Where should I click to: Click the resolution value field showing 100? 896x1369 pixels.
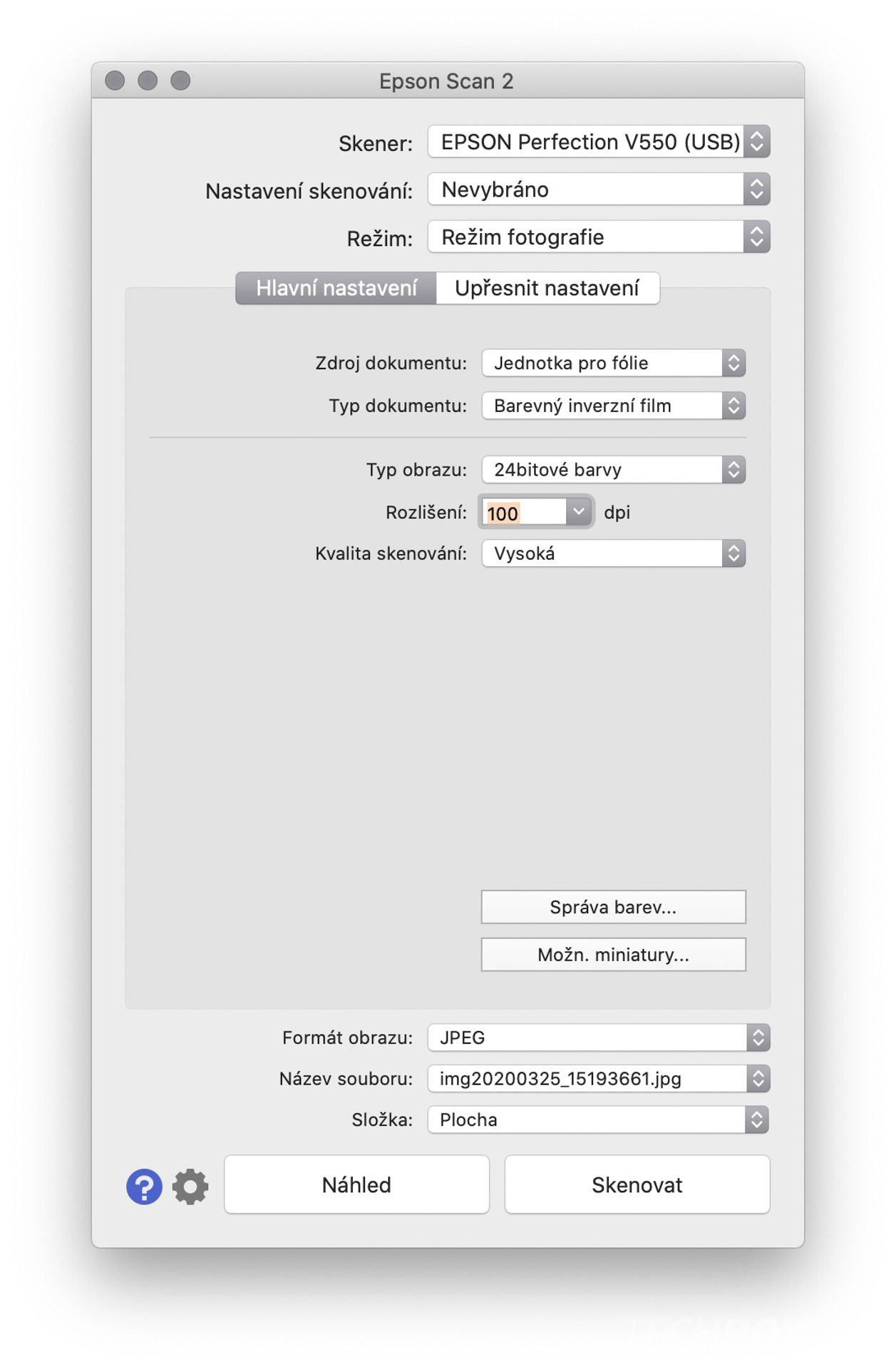525,513
